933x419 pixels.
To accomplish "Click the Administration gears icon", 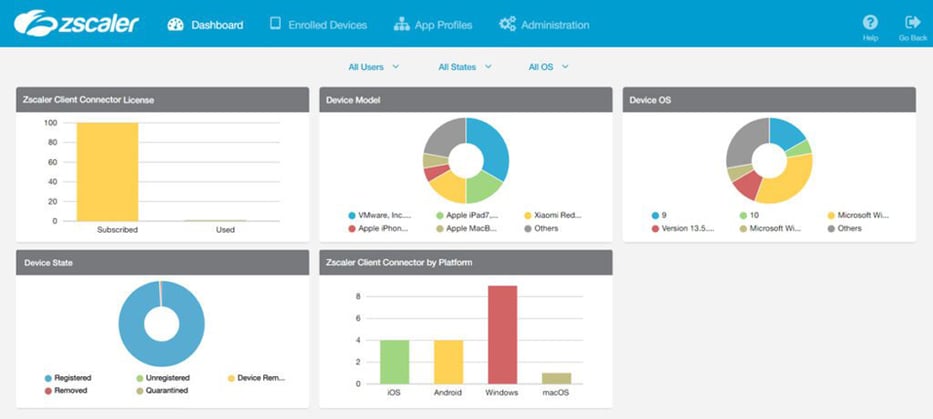I will click(x=507, y=24).
